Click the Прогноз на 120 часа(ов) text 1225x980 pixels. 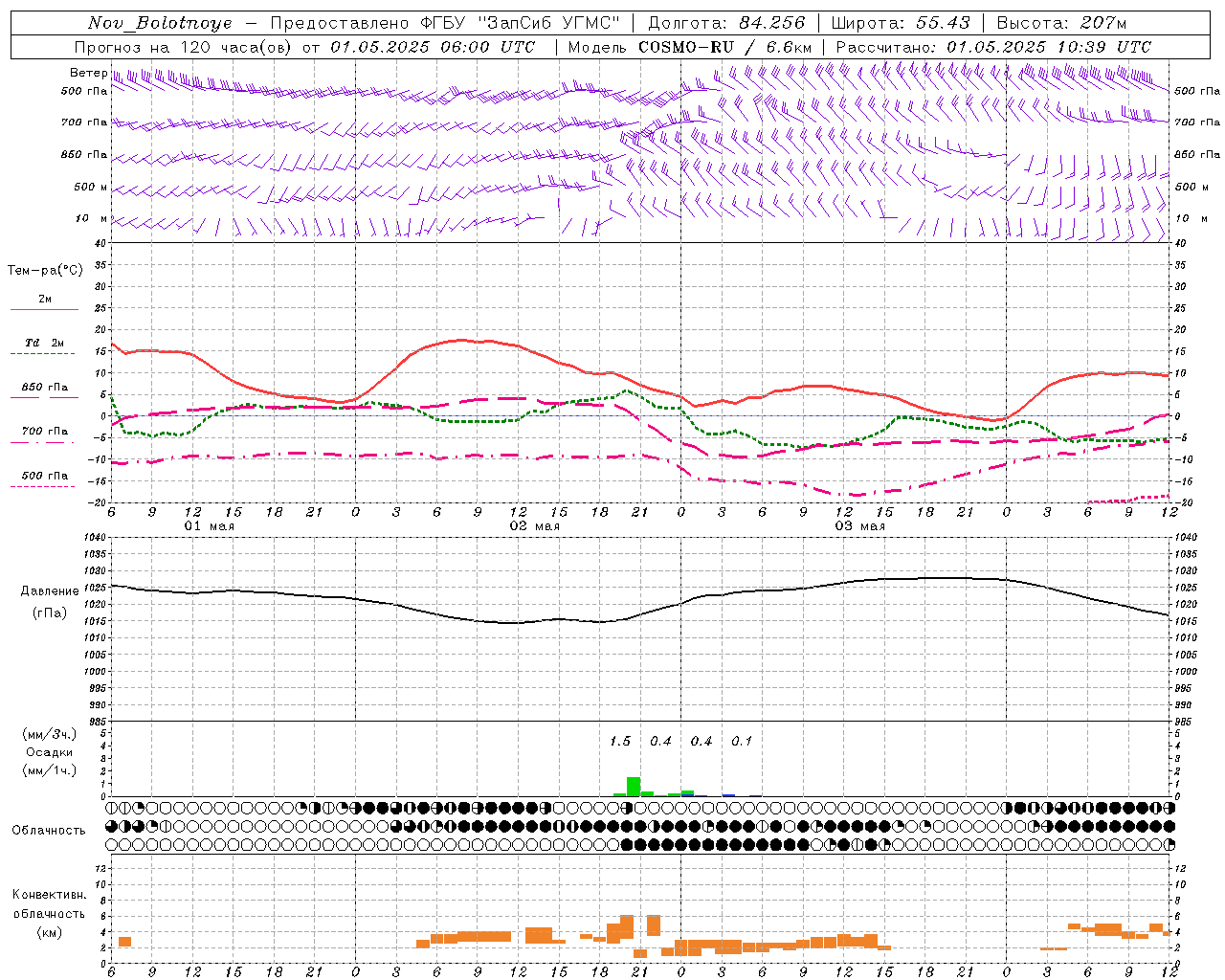click(185, 47)
